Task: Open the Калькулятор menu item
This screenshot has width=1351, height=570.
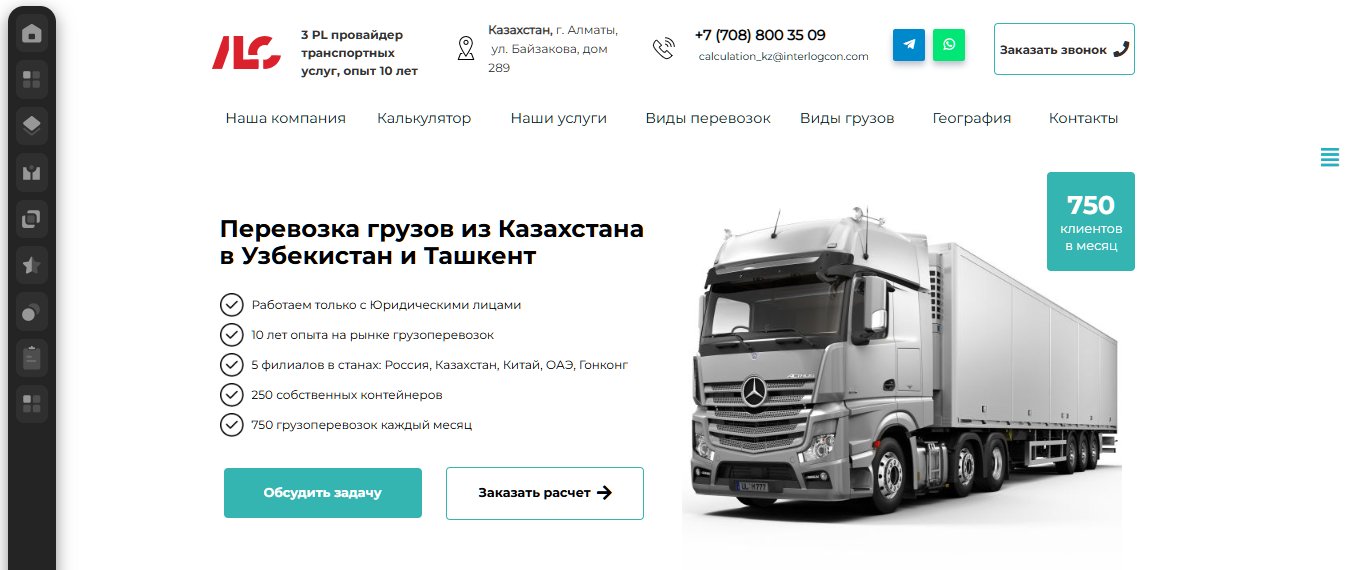Action: (424, 118)
